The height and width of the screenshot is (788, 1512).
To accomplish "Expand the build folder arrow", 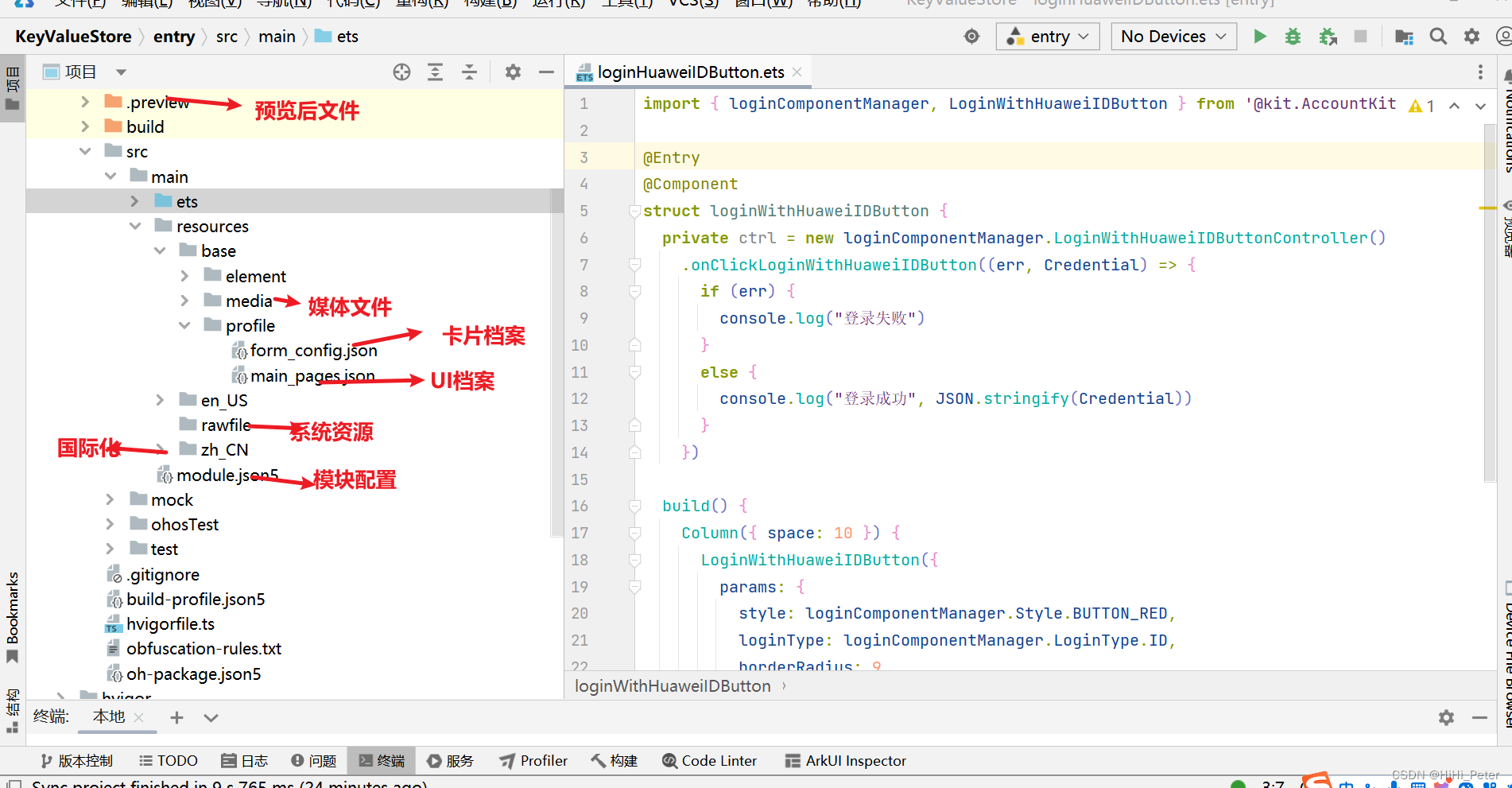I will [x=85, y=126].
